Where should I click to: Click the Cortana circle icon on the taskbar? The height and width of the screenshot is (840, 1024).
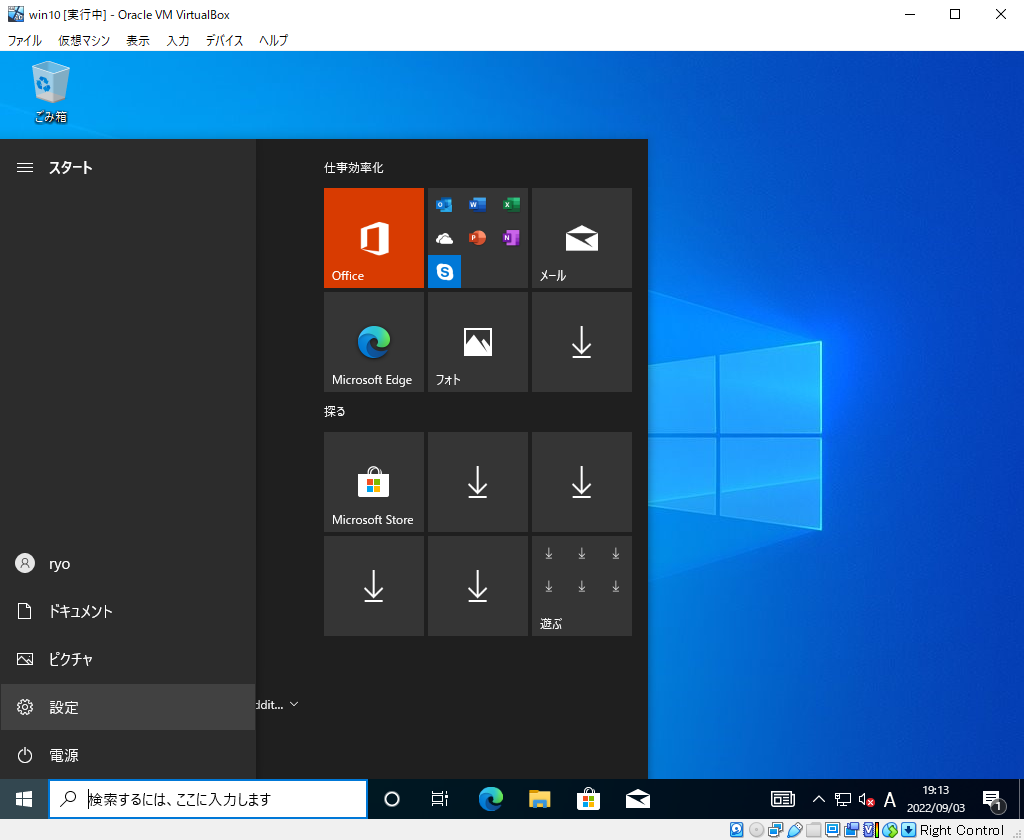392,799
